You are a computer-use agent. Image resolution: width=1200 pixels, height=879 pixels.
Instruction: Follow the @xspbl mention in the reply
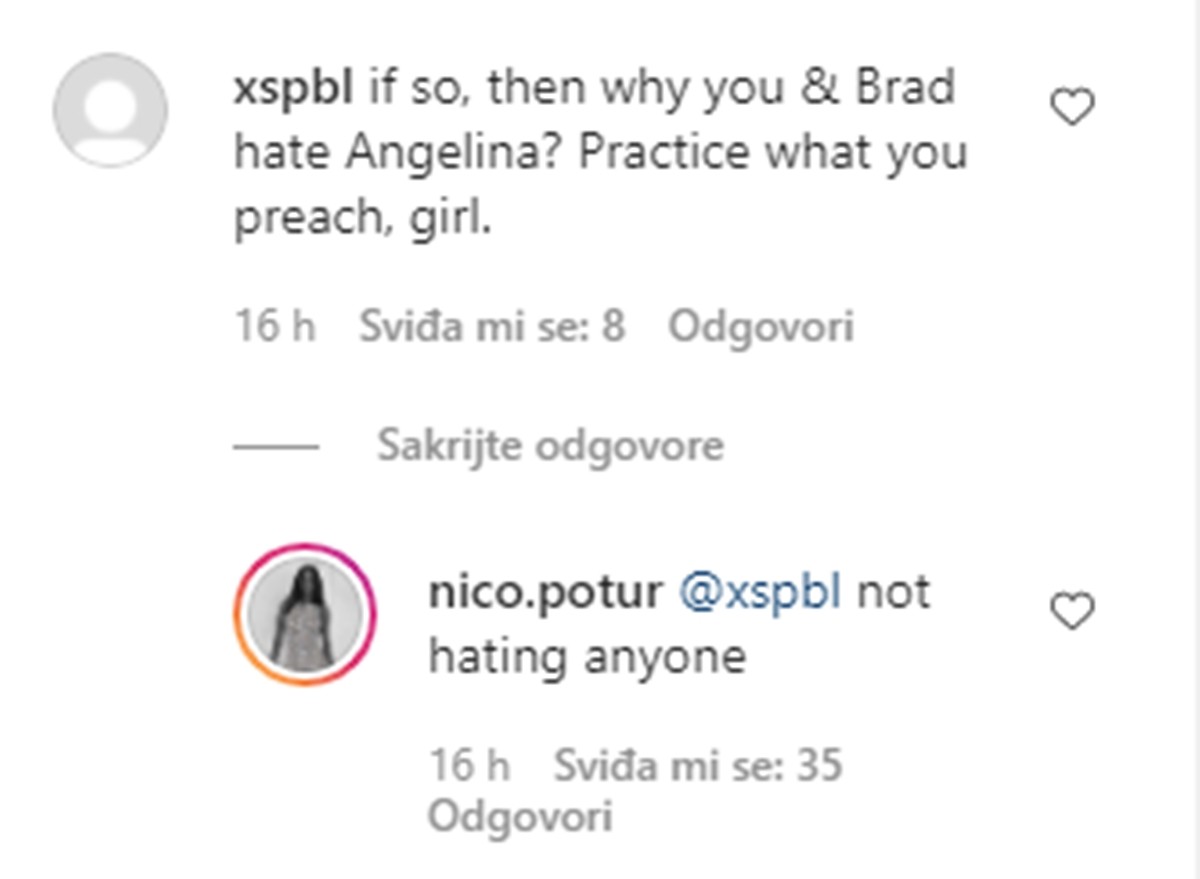(x=760, y=593)
